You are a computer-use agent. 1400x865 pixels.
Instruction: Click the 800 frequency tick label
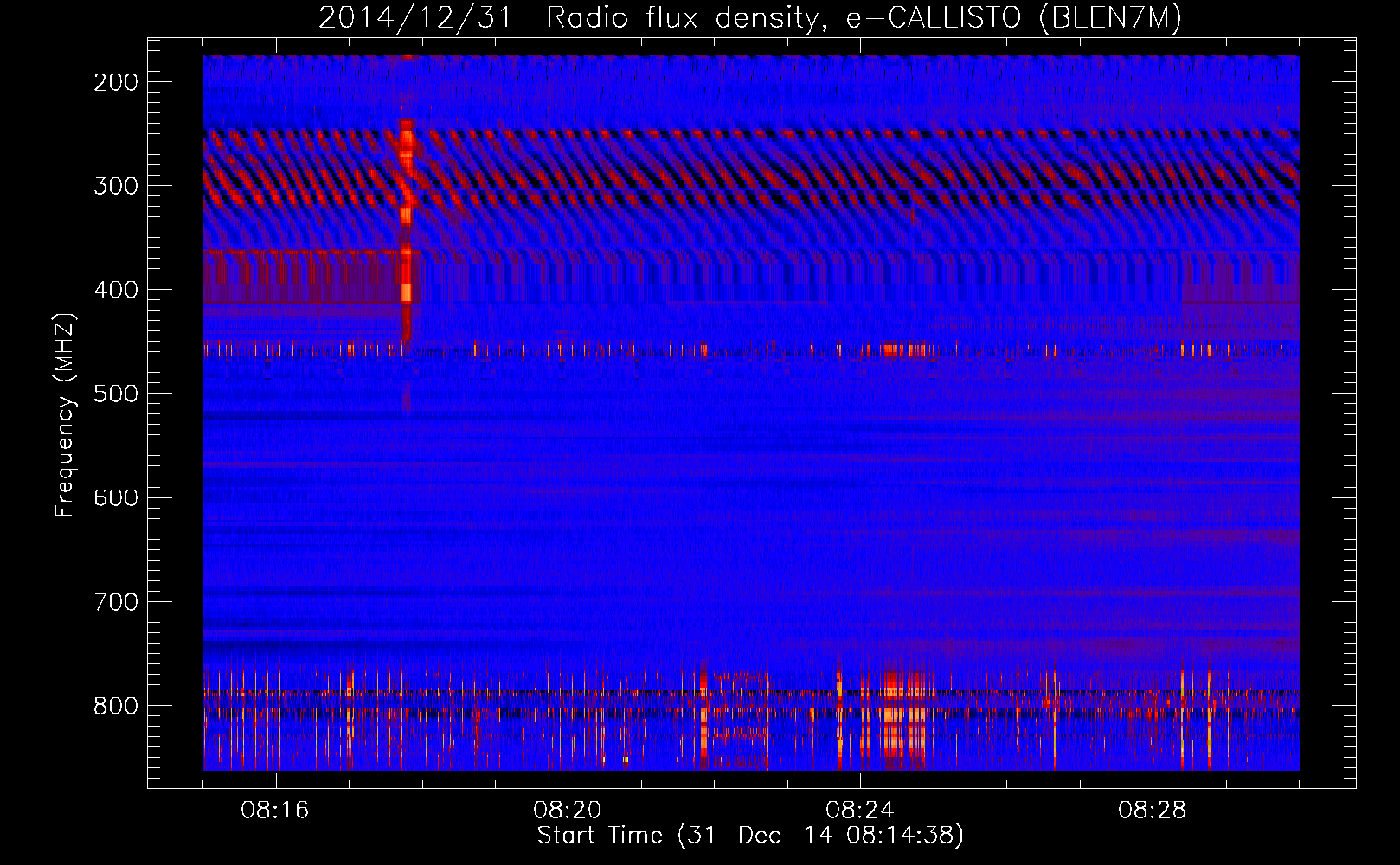tap(116, 705)
